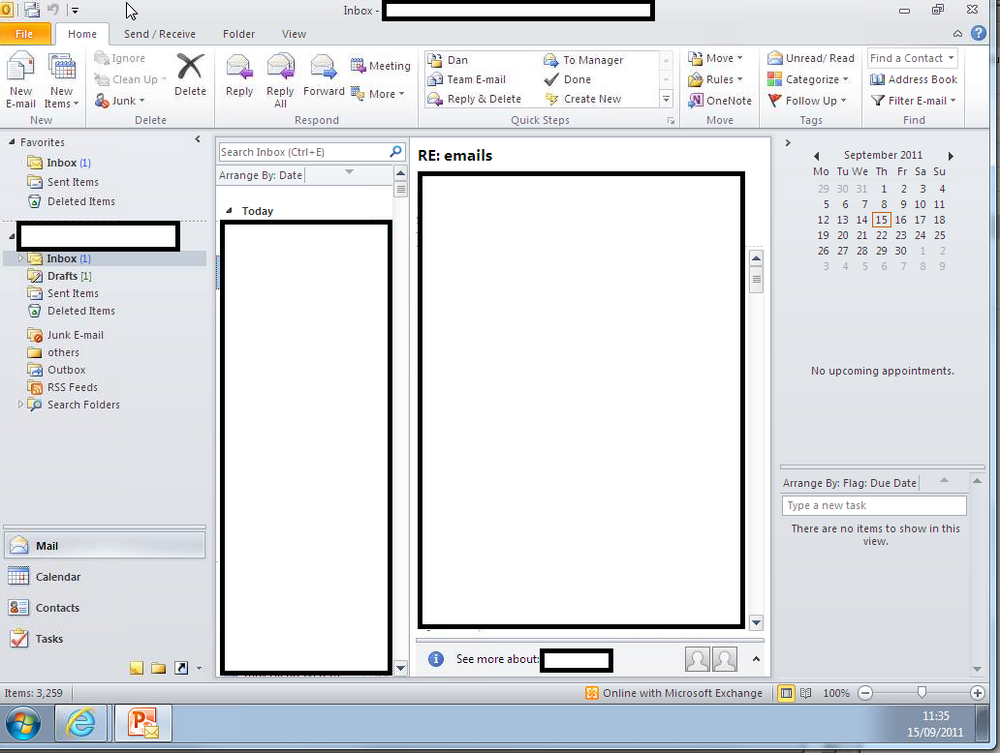This screenshot has height=753, width=1000.
Task: Click the Reply icon
Action: pyautogui.click(x=239, y=68)
